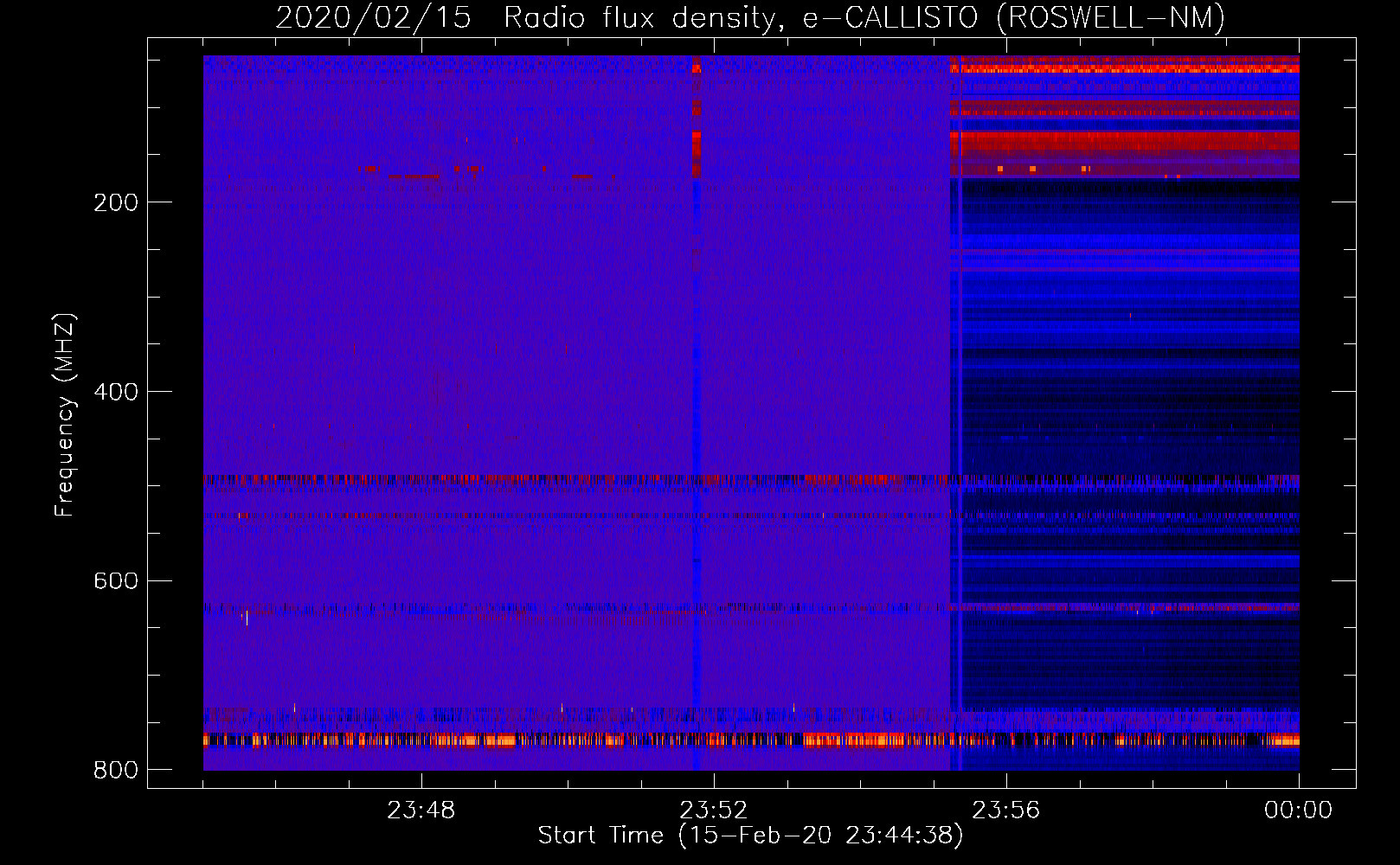Click the 23:52 time tick label

click(713, 811)
